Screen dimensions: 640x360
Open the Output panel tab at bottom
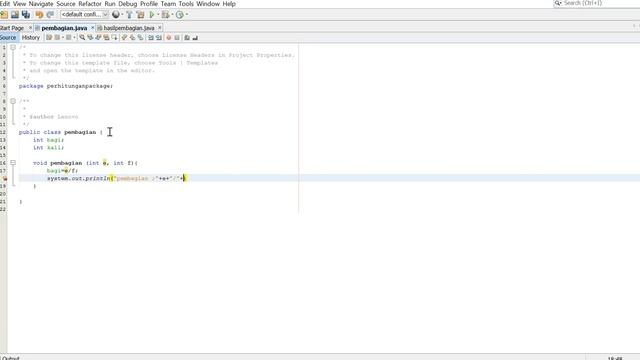(10, 358)
